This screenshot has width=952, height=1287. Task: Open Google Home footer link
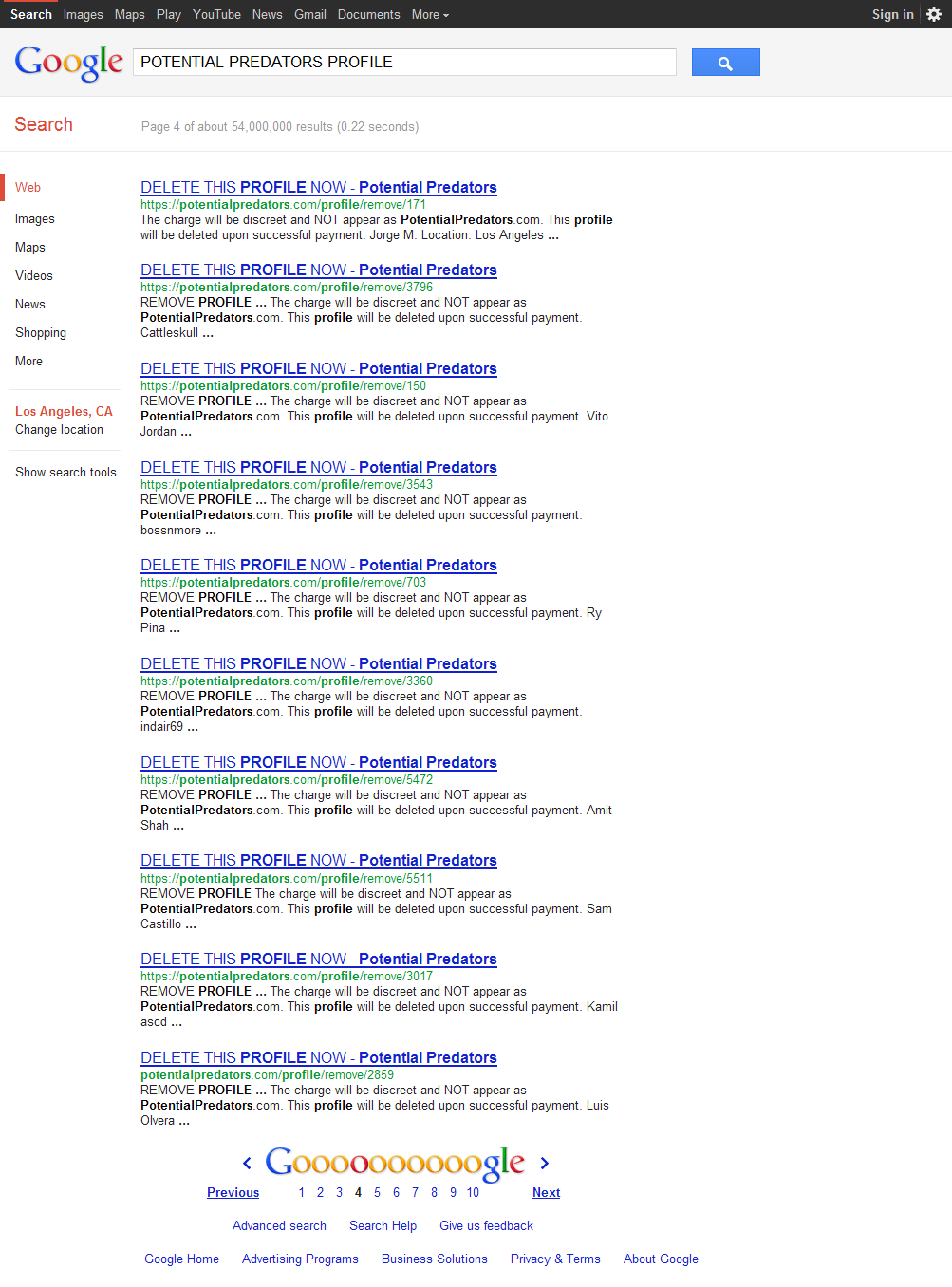tap(181, 1259)
